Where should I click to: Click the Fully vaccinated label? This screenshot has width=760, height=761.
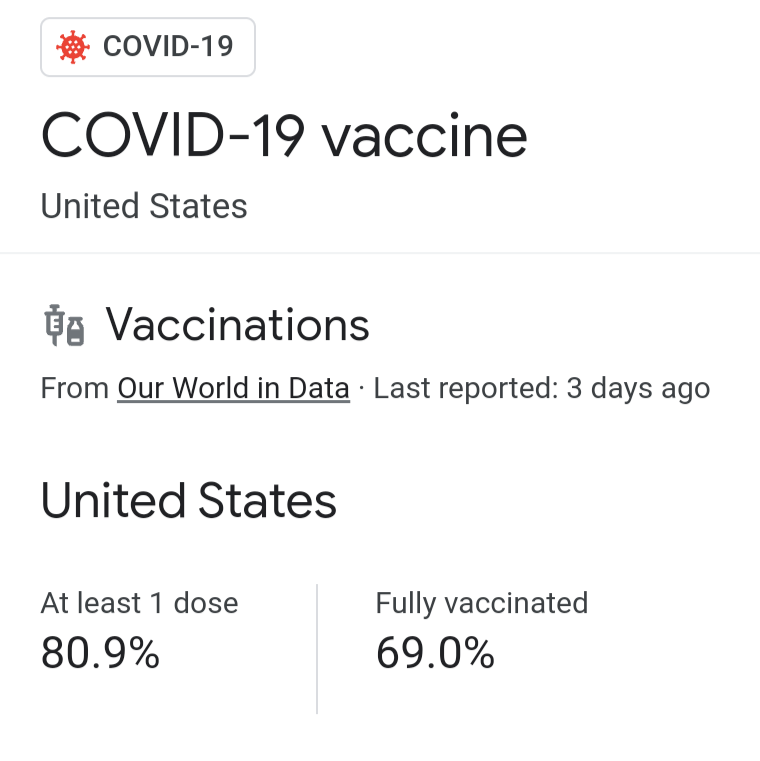tap(482, 604)
